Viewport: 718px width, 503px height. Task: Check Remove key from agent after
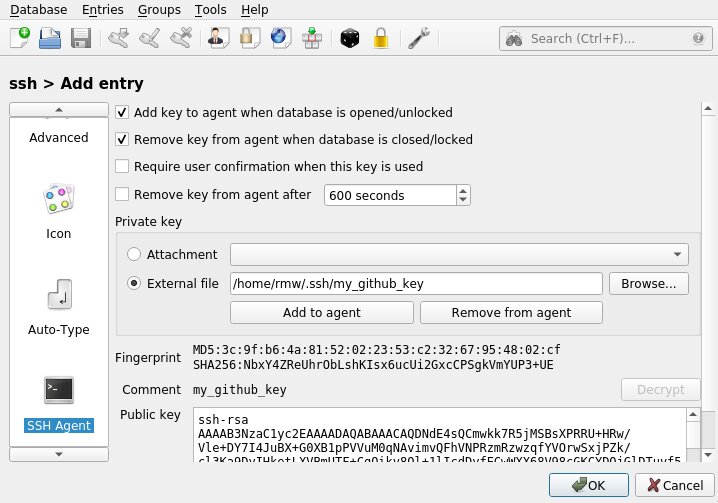click(x=122, y=194)
